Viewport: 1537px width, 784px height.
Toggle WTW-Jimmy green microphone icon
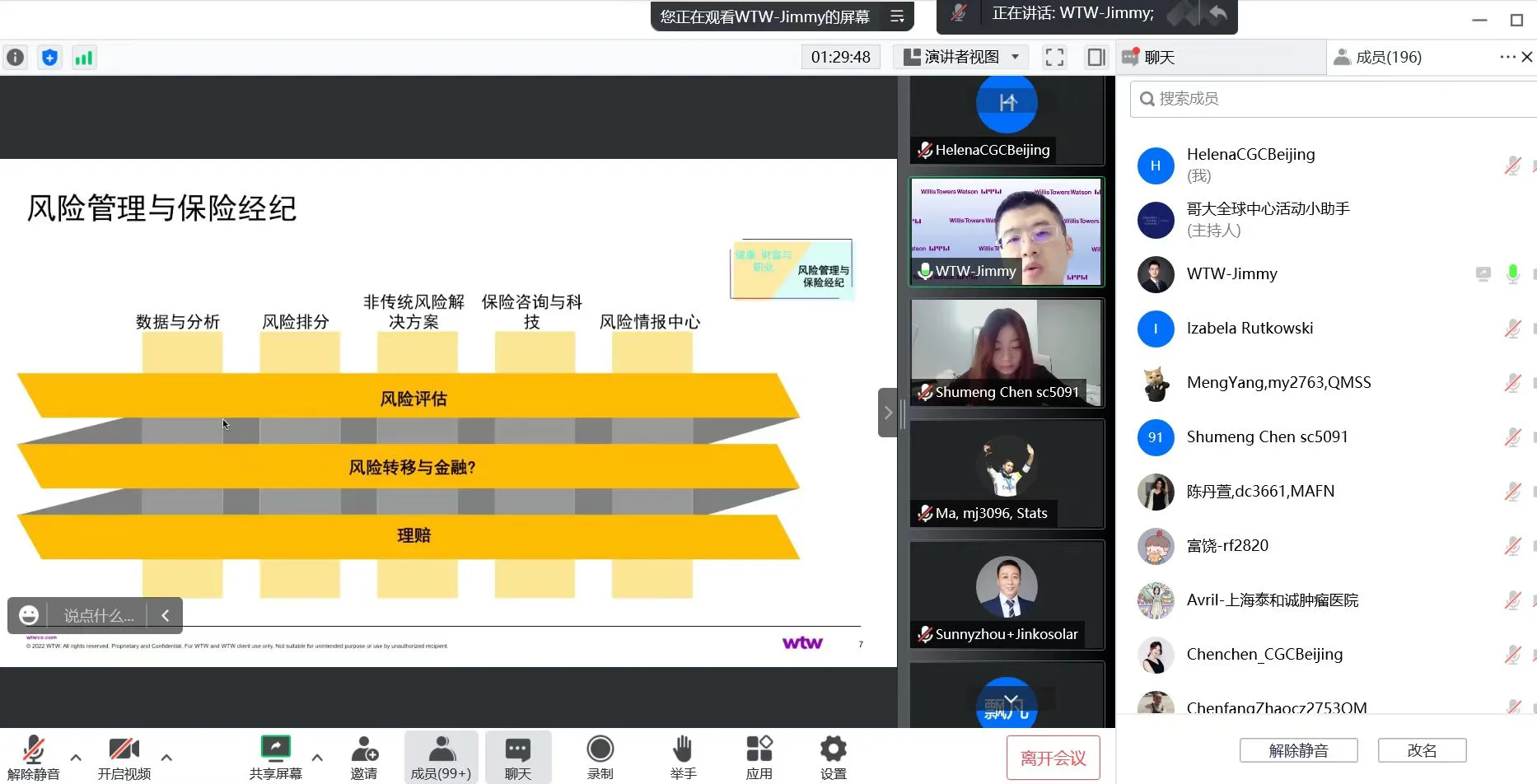tap(1512, 274)
